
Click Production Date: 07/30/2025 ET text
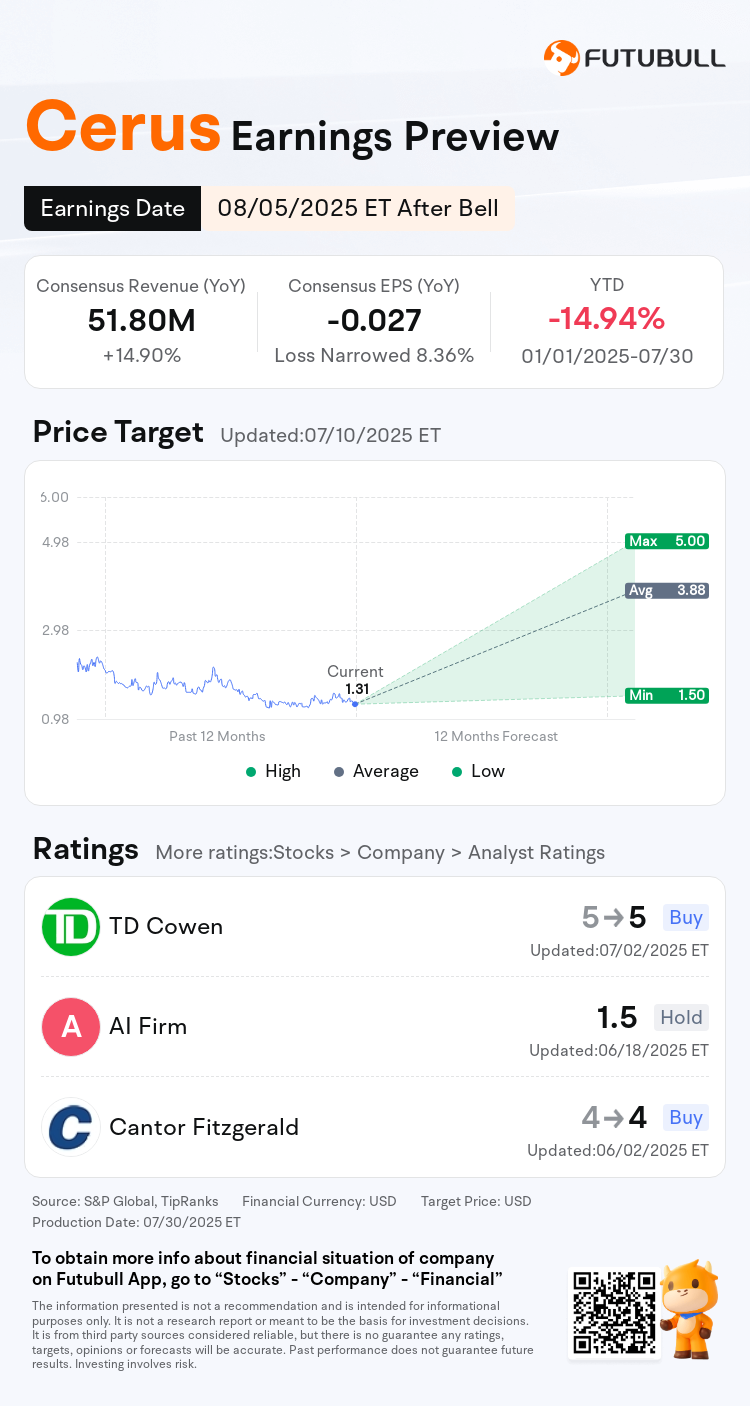[136, 1222]
